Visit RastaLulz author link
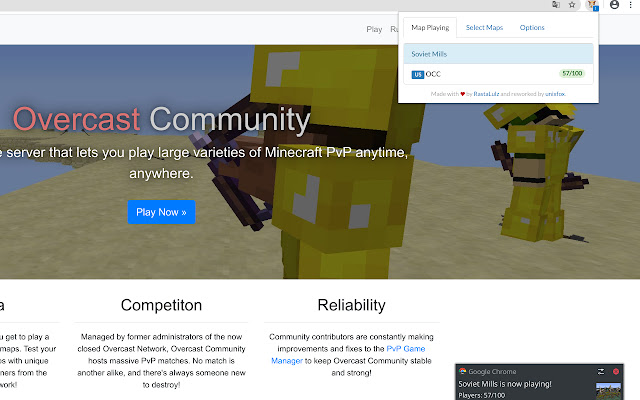The image size is (640, 400). coord(486,94)
